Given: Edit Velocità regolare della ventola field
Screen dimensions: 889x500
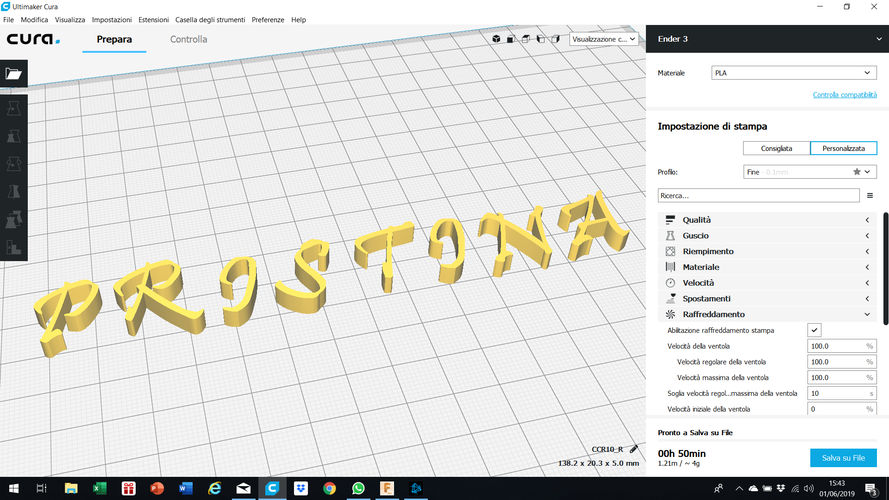Looking at the screenshot, I should (x=841, y=362).
